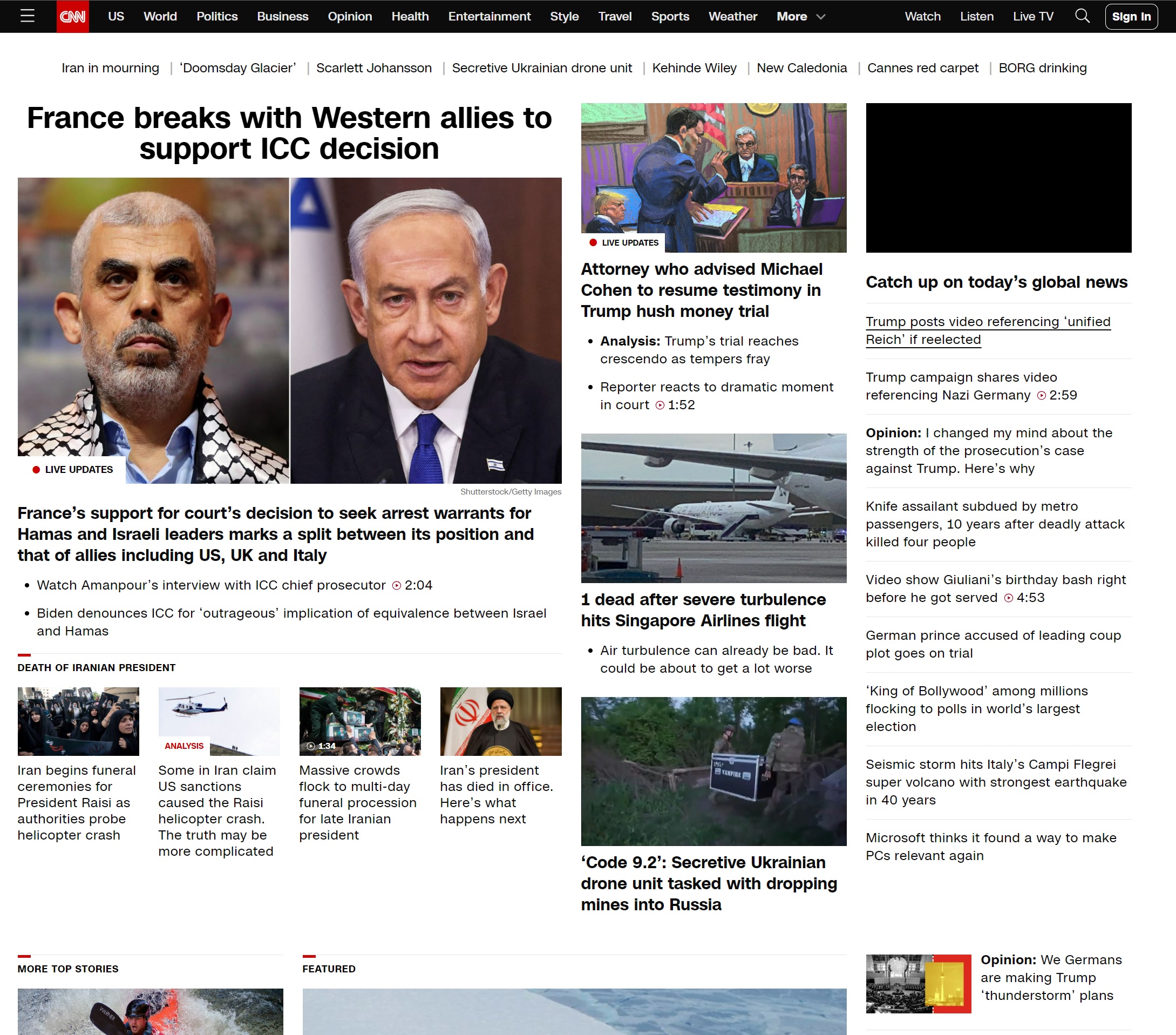Open Live TV
Viewport: 1176px width, 1035px height.
[1033, 16]
